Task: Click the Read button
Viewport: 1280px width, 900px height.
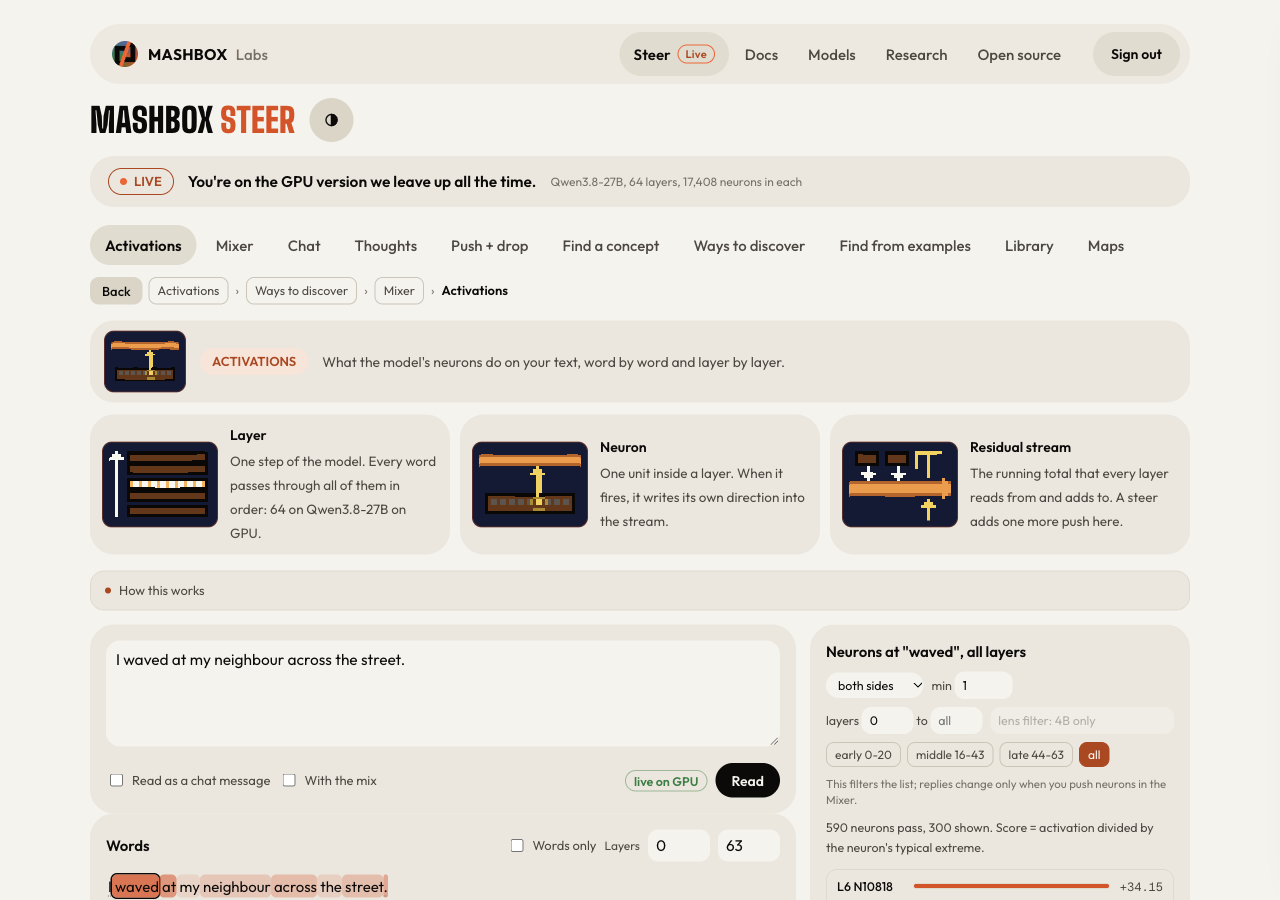Action: (747, 781)
